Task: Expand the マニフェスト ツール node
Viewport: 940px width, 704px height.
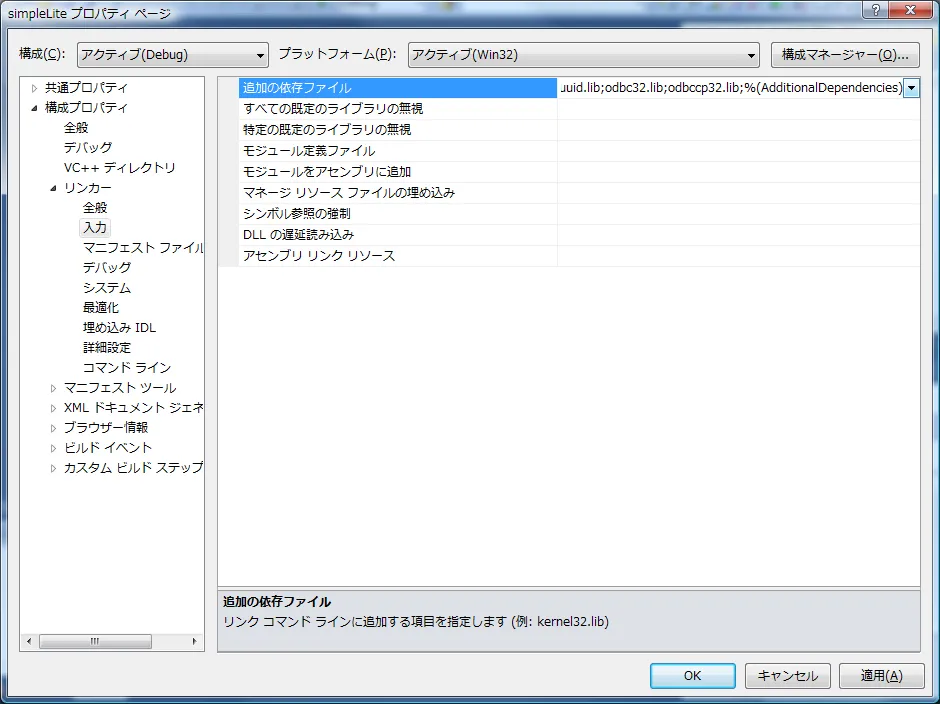Action: (53, 389)
